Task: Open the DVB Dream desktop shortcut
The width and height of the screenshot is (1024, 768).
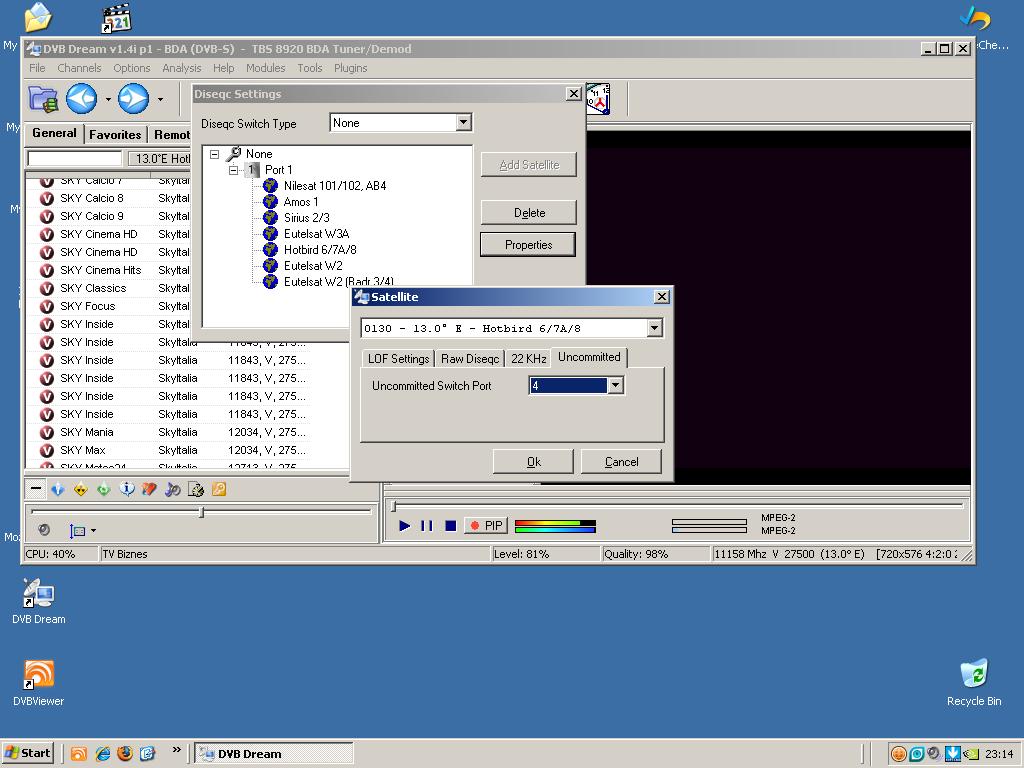Action: pos(39,601)
